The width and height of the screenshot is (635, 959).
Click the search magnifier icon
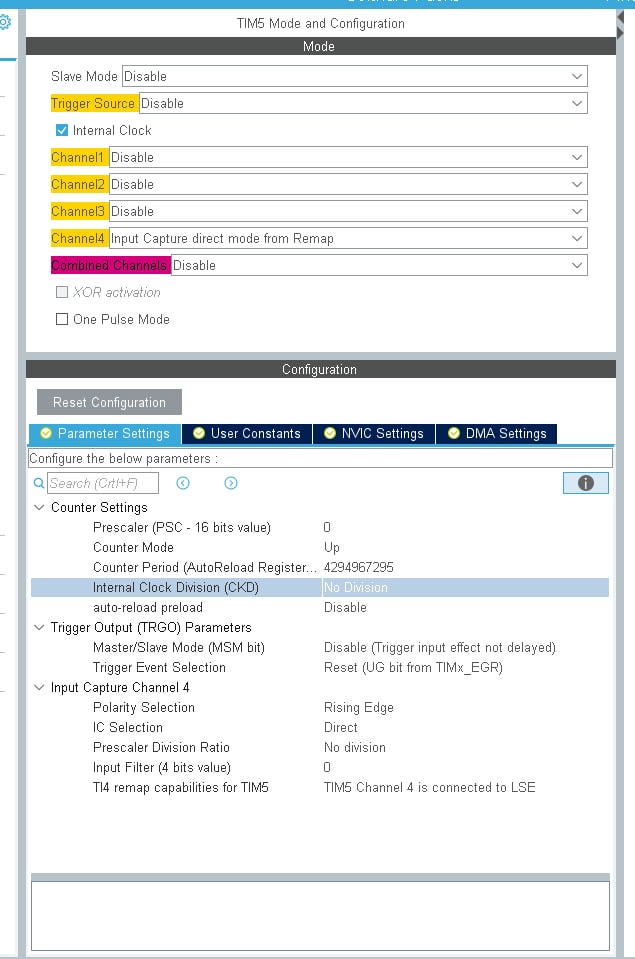(x=39, y=483)
